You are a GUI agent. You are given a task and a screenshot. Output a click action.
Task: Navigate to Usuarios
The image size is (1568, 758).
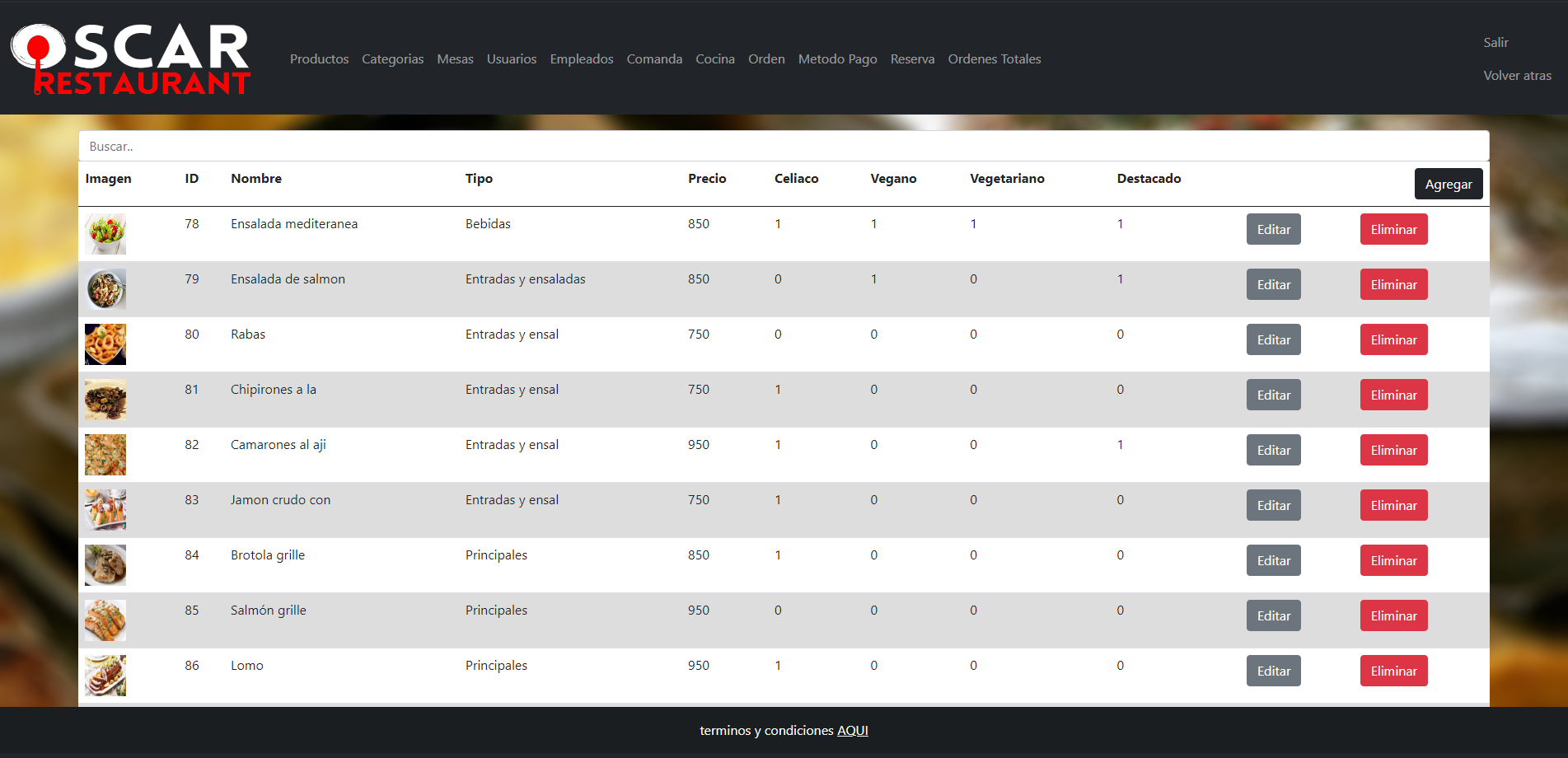point(512,59)
